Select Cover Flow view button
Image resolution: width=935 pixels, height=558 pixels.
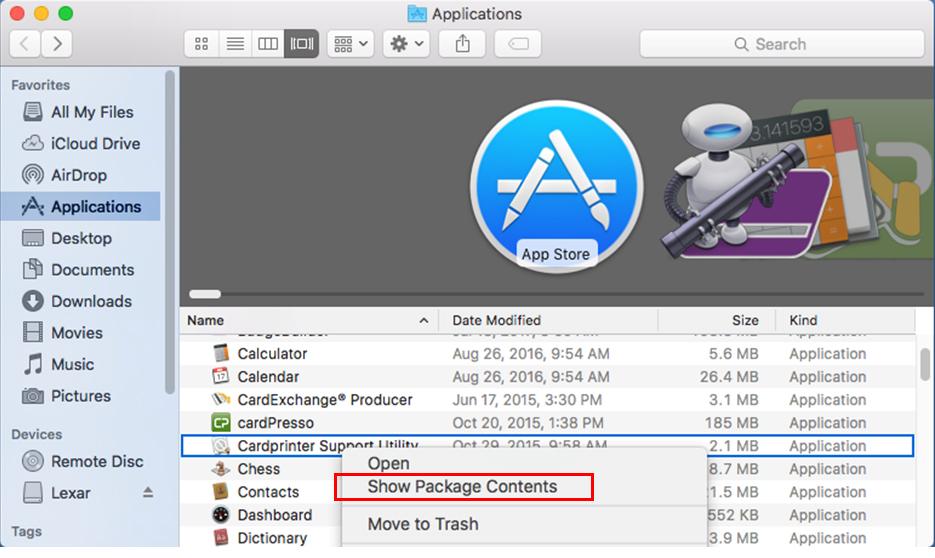tap(301, 44)
